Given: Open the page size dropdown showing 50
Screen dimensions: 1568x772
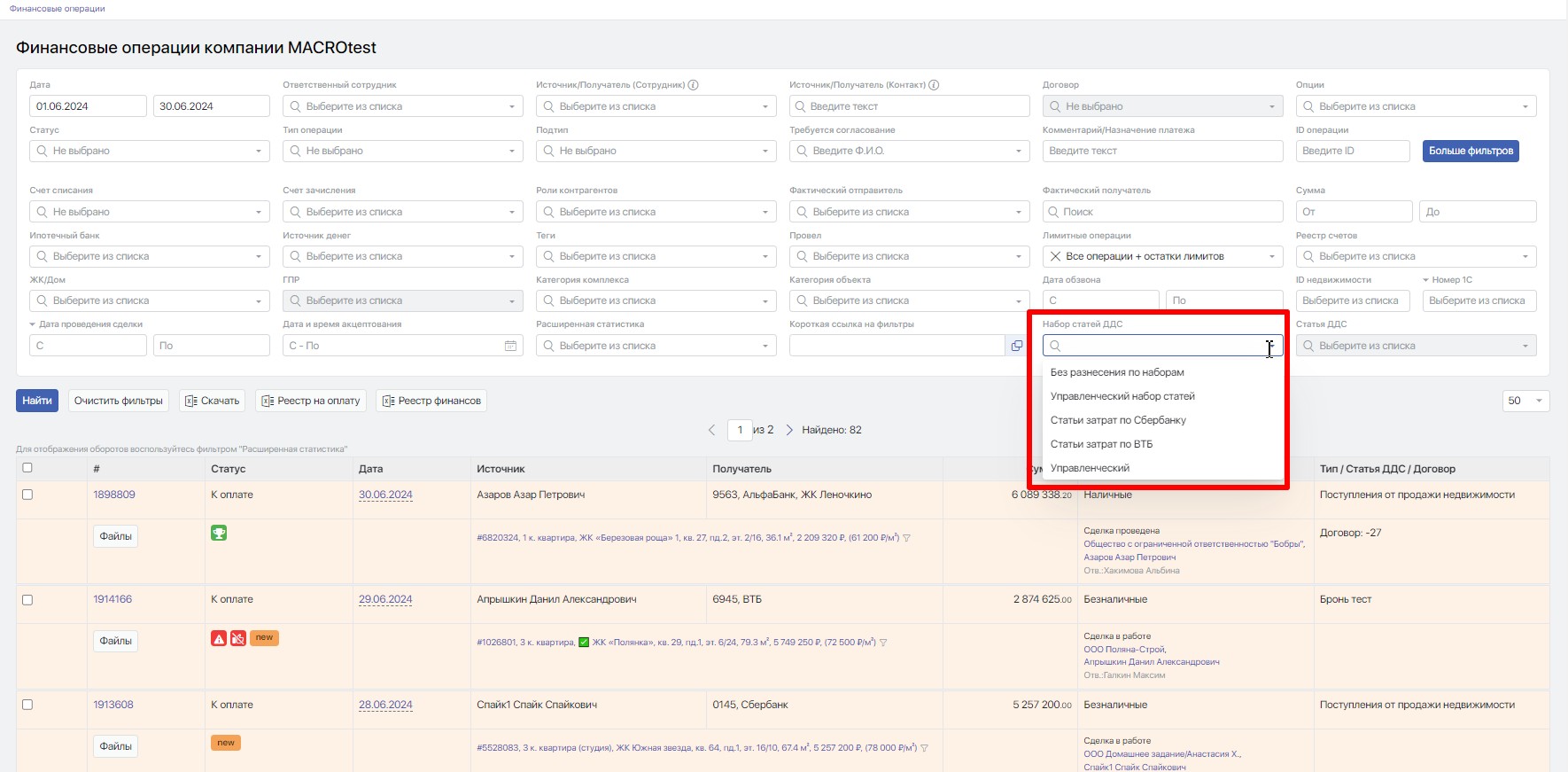Looking at the screenshot, I should (x=1525, y=401).
